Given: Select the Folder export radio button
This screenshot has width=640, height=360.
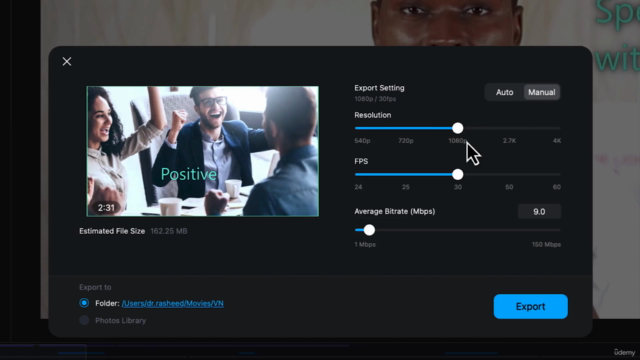Looking at the screenshot, I should click(84, 303).
